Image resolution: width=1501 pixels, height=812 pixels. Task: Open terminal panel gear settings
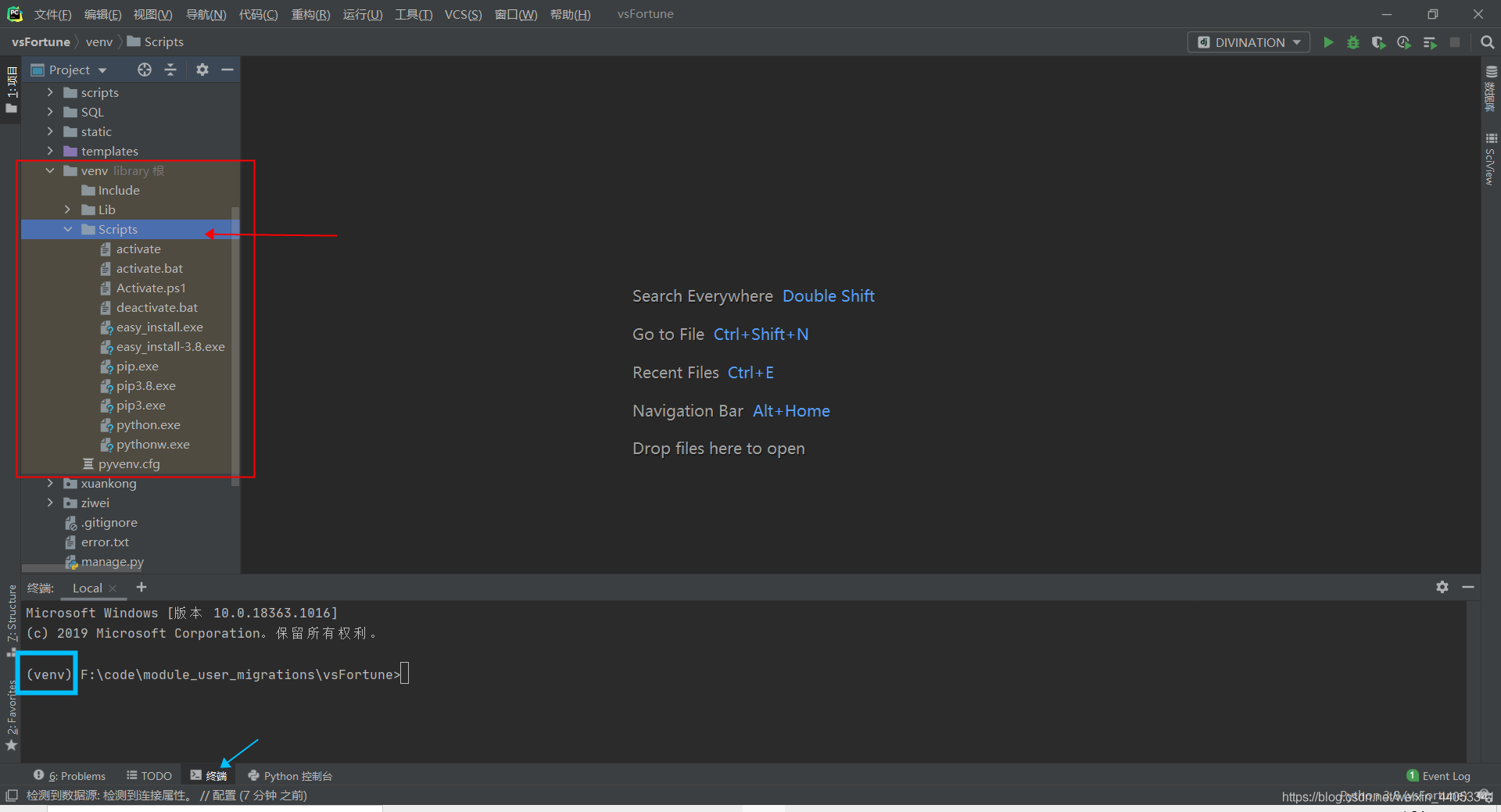1442,587
